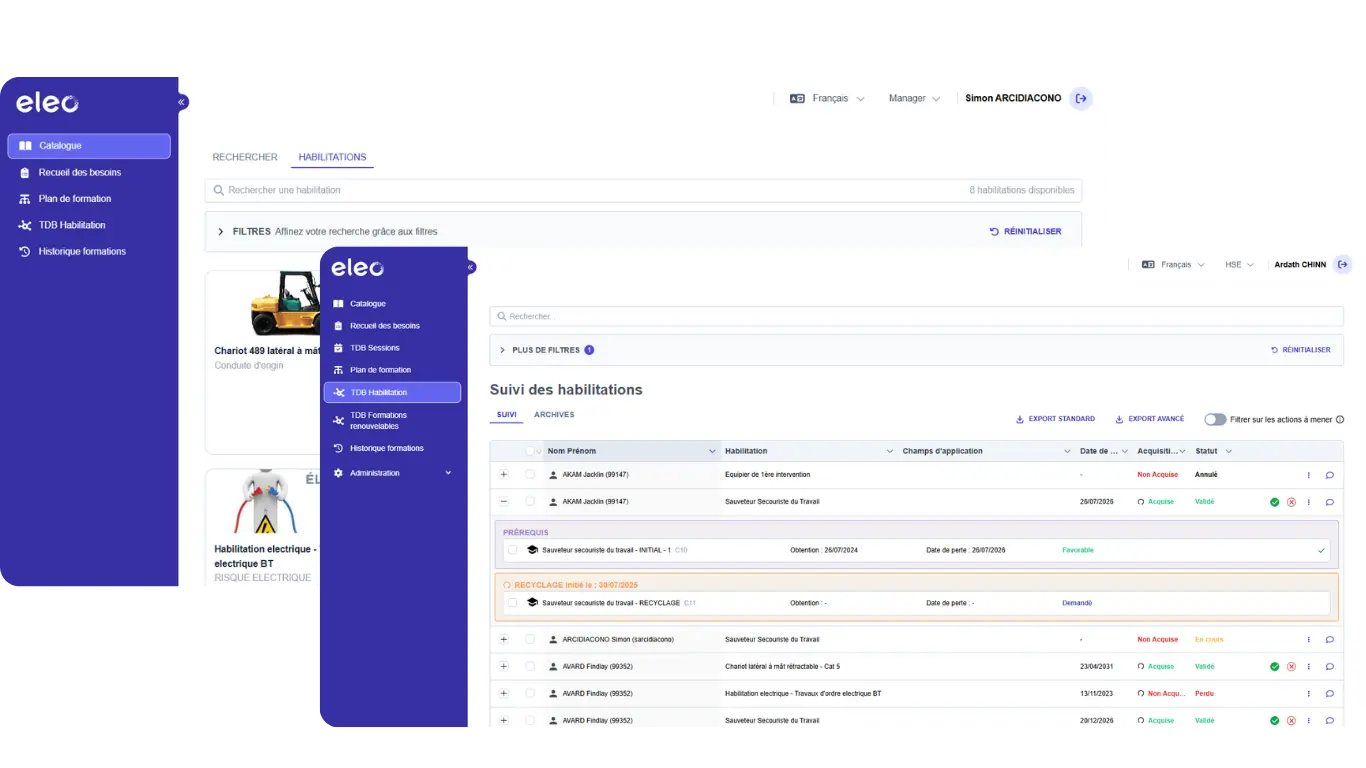Click the logout icon beside Simon ARCIDIACONO

click(x=1081, y=98)
